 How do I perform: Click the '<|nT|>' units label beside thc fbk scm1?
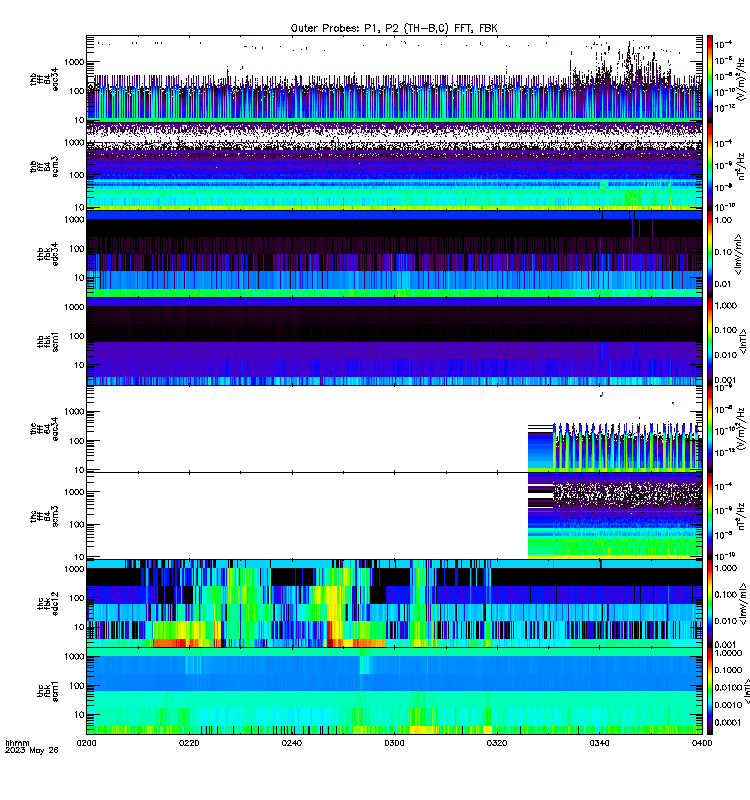746,691
